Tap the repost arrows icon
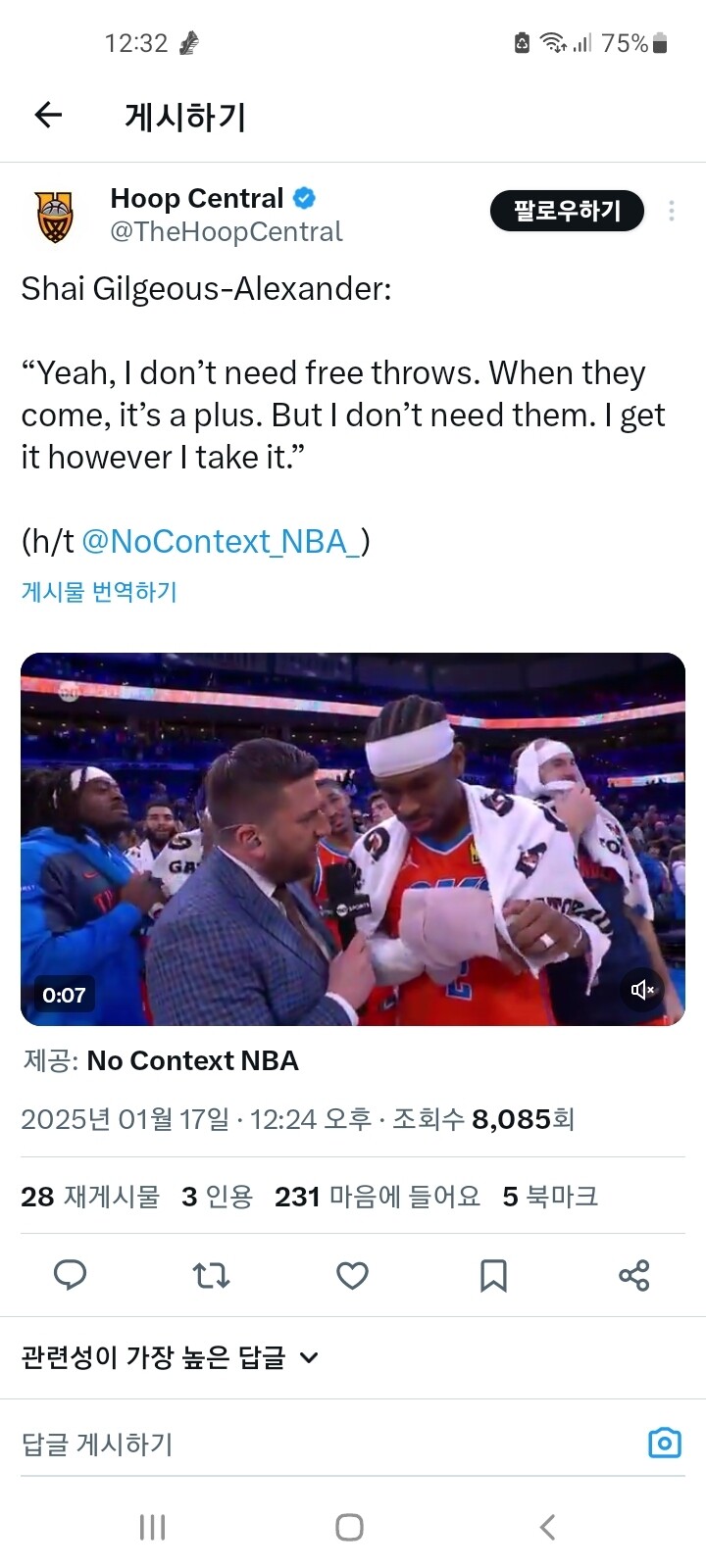The height and width of the screenshot is (1568, 706). coord(211,1275)
